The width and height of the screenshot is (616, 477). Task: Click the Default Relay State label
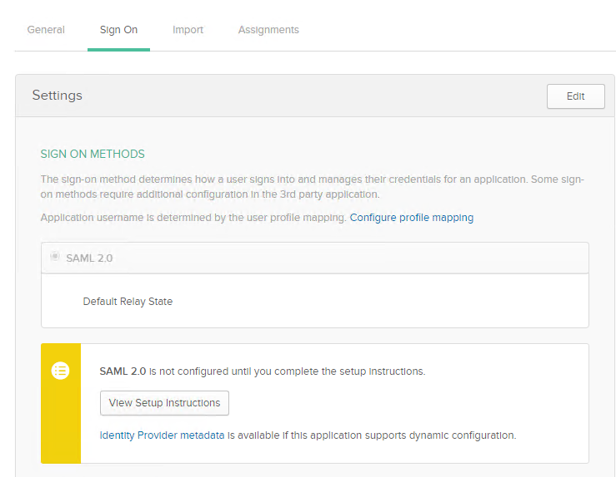[x=128, y=301]
